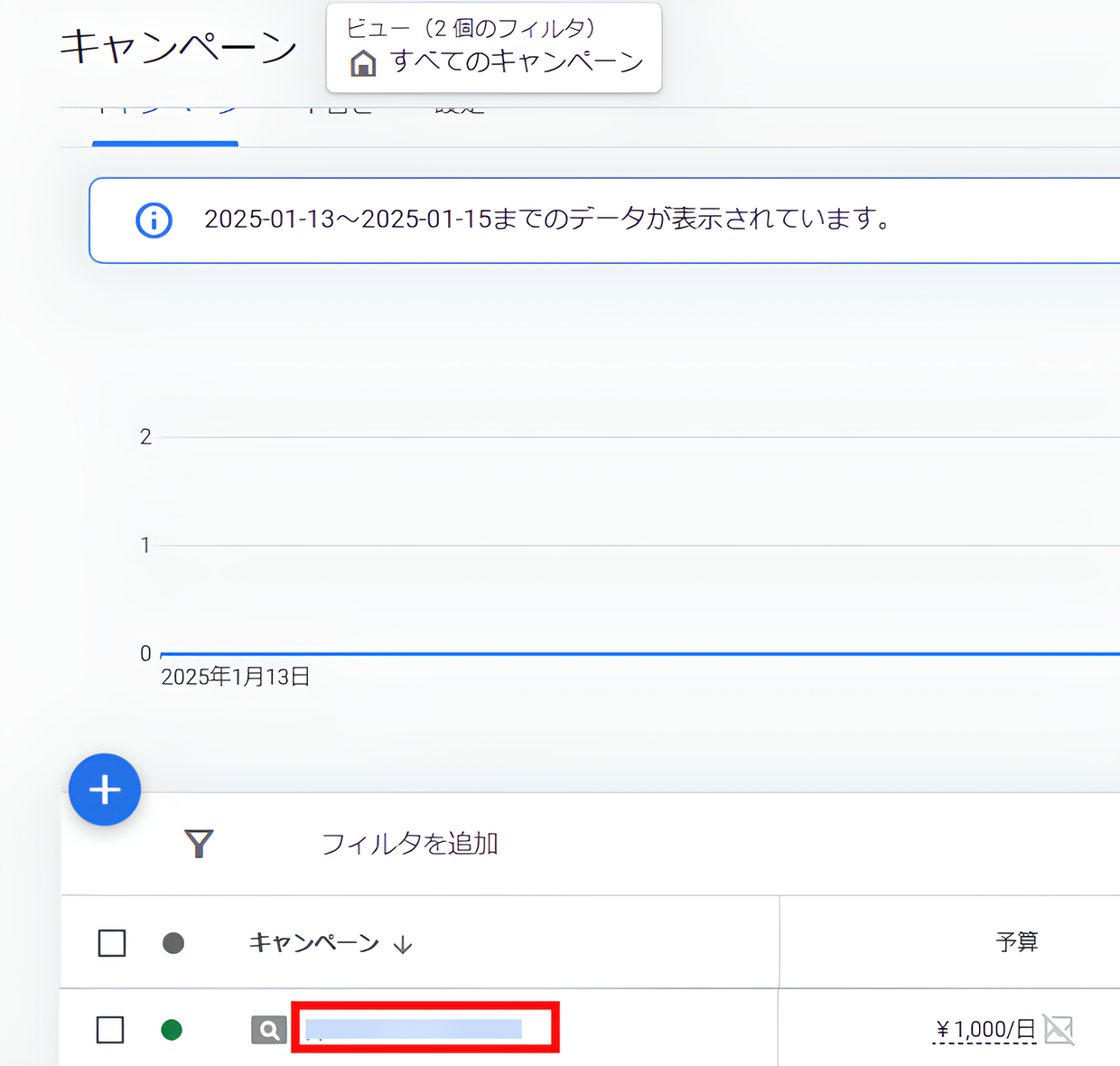Click the blue info icon in the date banner
Image resolution: width=1120 pixels, height=1066 pixels.
tap(154, 220)
